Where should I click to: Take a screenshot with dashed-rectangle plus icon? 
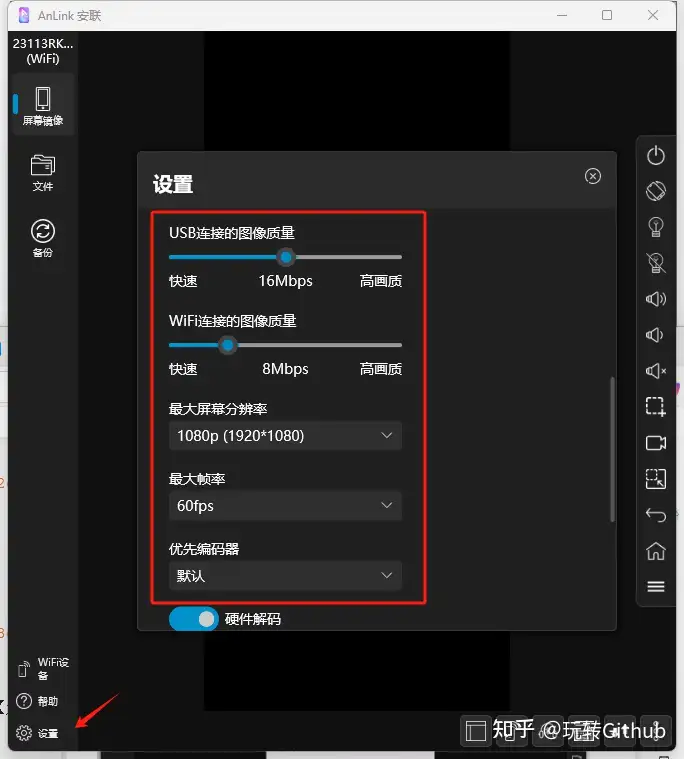(656, 407)
